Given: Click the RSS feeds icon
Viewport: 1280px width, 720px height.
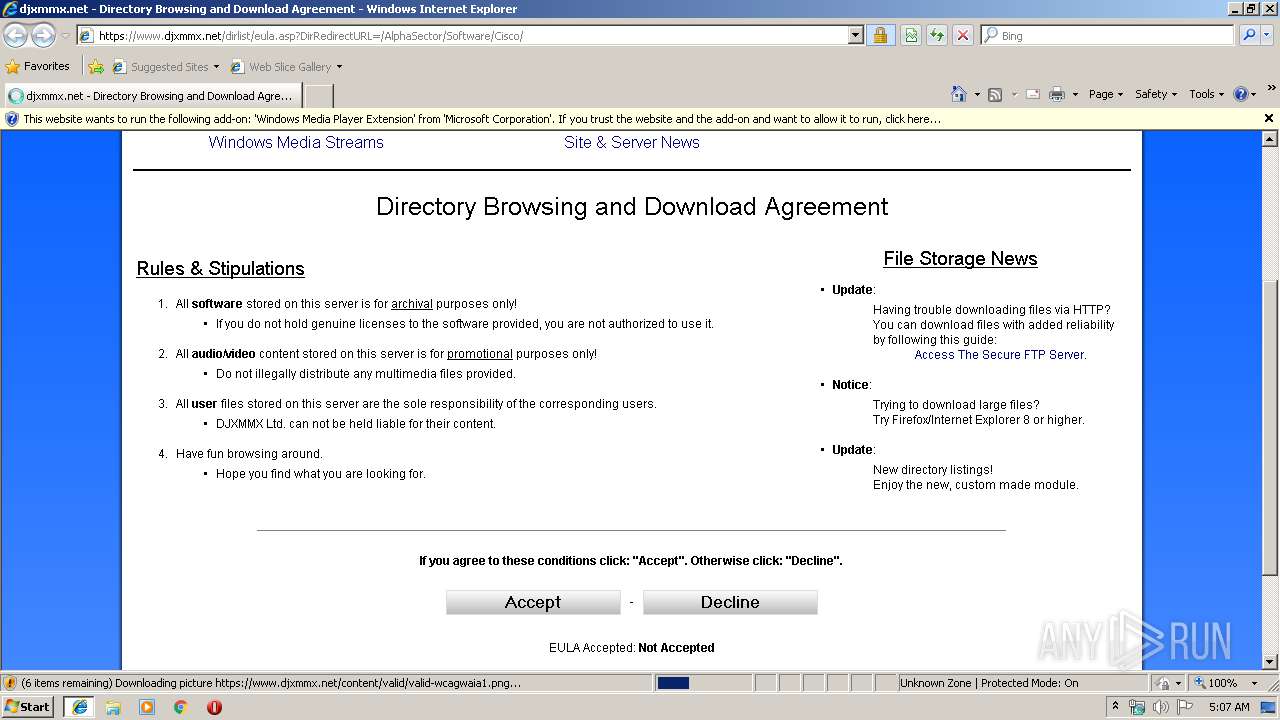Looking at the screenshot, I should click(x=995, y=94).
